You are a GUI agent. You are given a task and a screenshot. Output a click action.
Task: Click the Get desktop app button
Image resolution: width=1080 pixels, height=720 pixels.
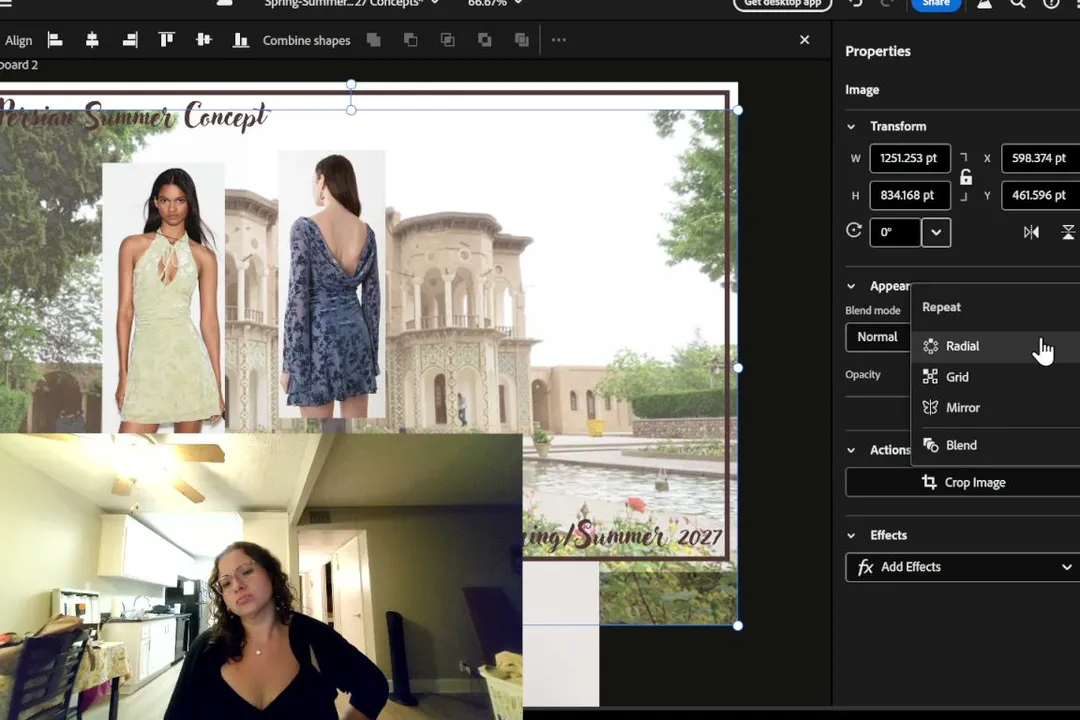[x=782, y=3]
